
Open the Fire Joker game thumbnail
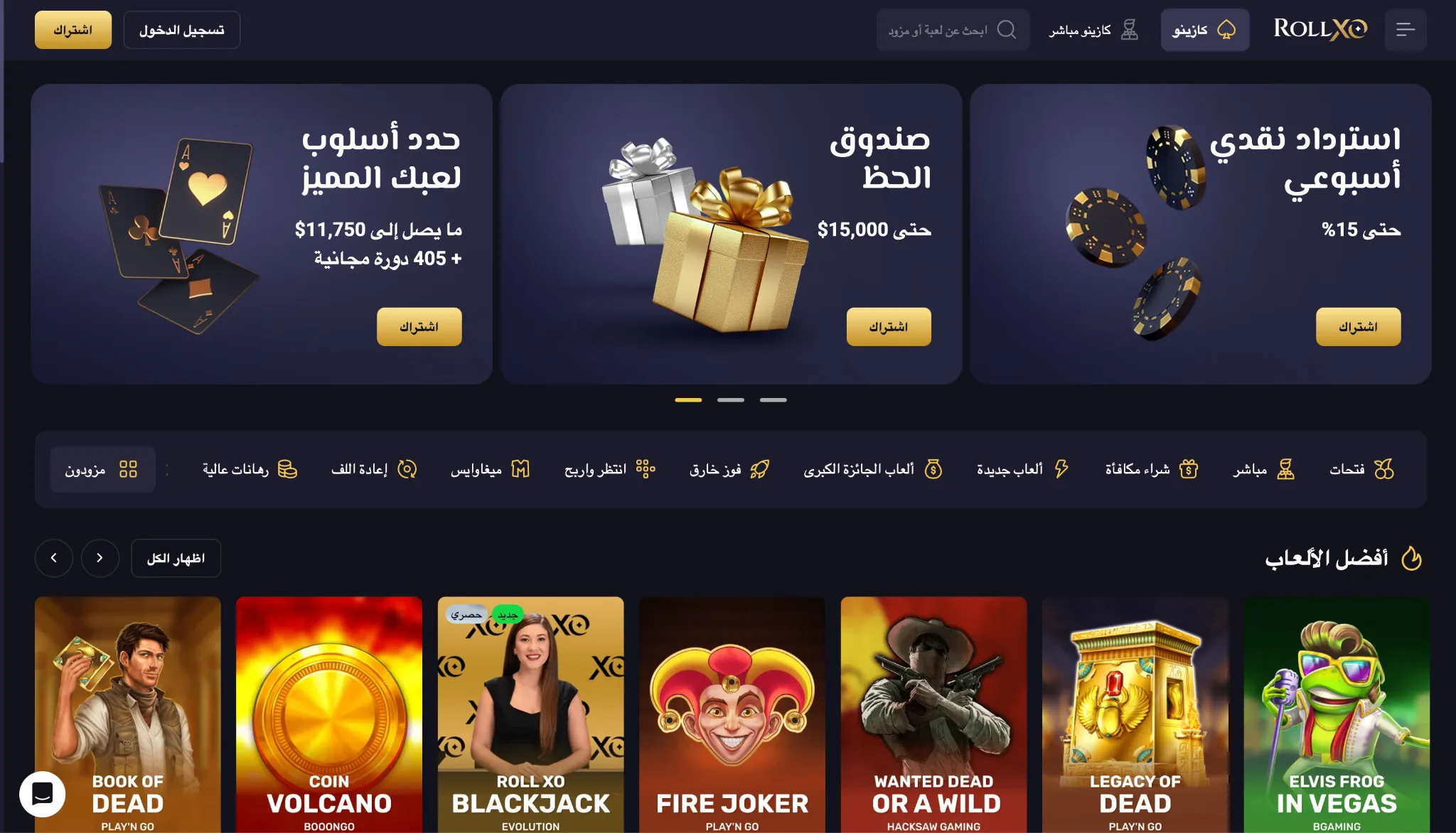tap(732, 714)
